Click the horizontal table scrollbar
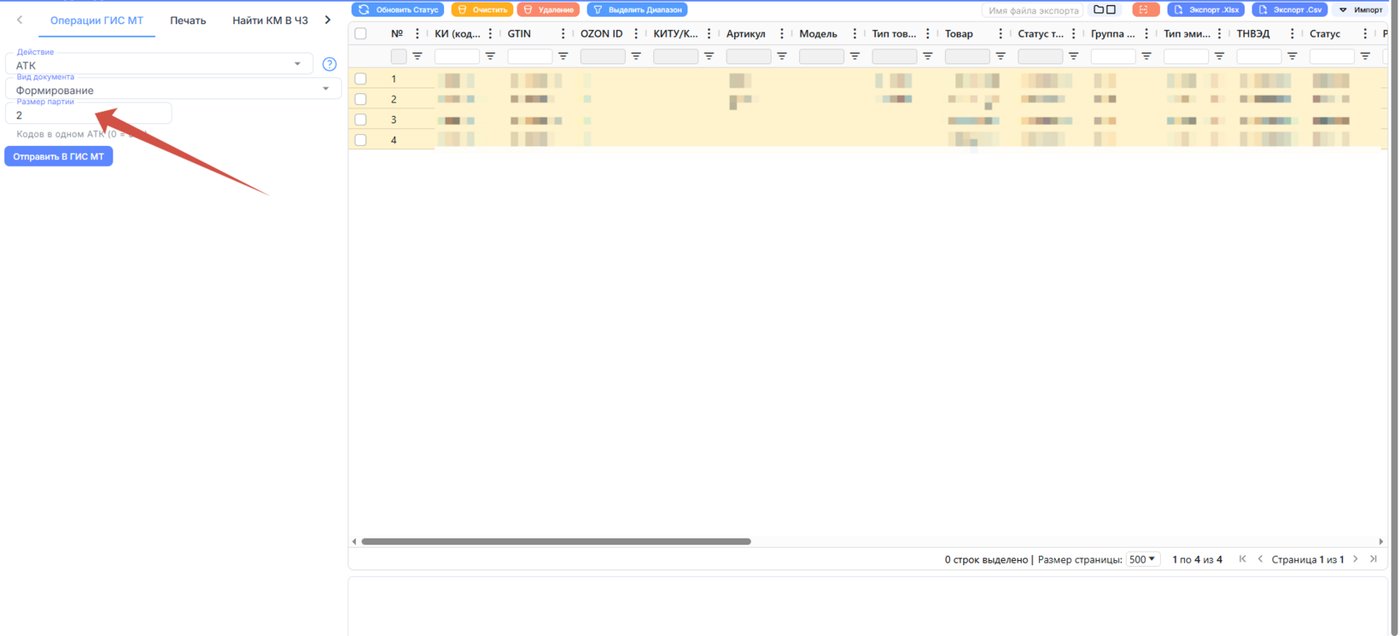 556,541
